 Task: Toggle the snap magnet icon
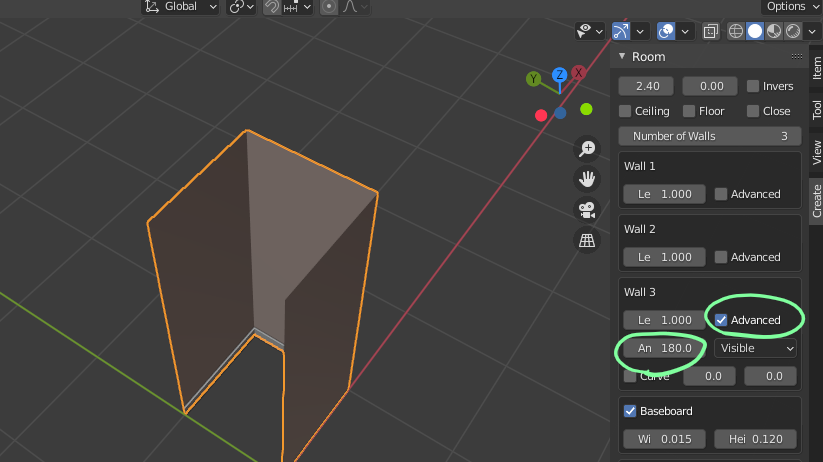(271, 6)
